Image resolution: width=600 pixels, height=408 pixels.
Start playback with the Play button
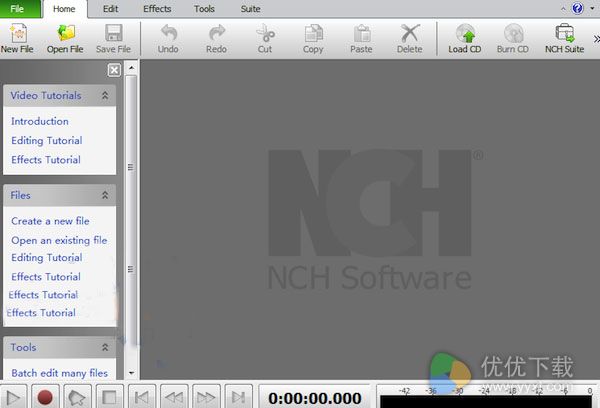13,397
